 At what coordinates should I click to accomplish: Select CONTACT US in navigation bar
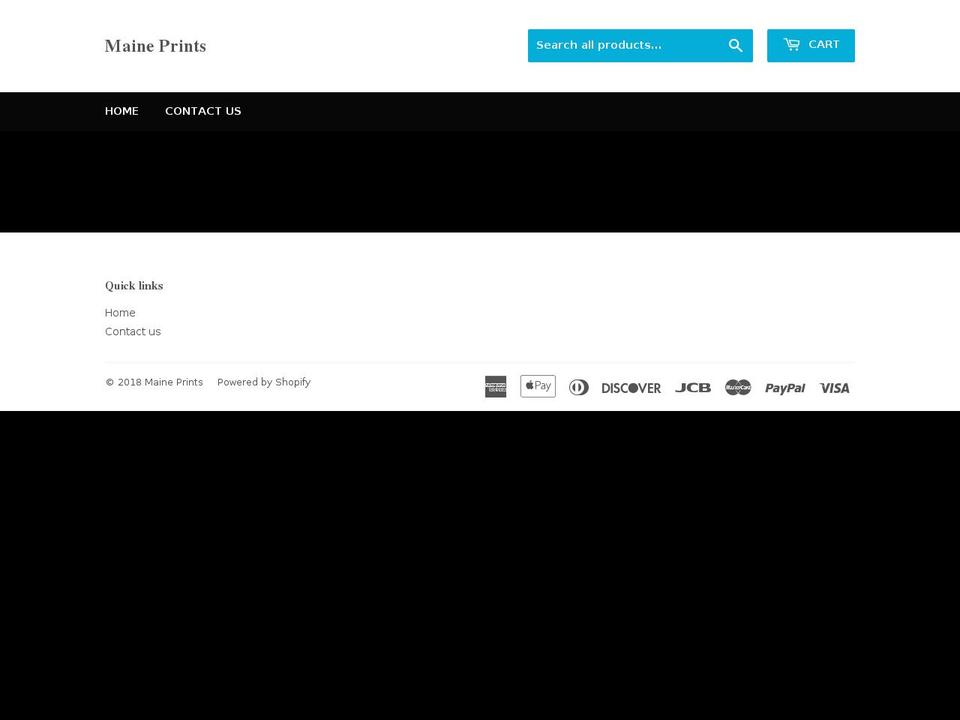(203, 111)
